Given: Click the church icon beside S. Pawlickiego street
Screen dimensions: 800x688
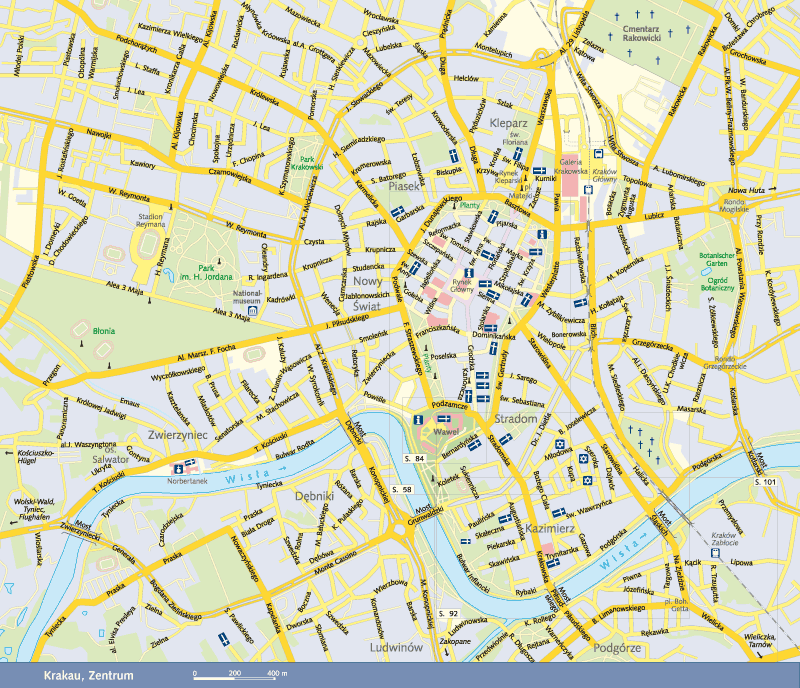Looking at the screenshot, I should pos(224,638).
